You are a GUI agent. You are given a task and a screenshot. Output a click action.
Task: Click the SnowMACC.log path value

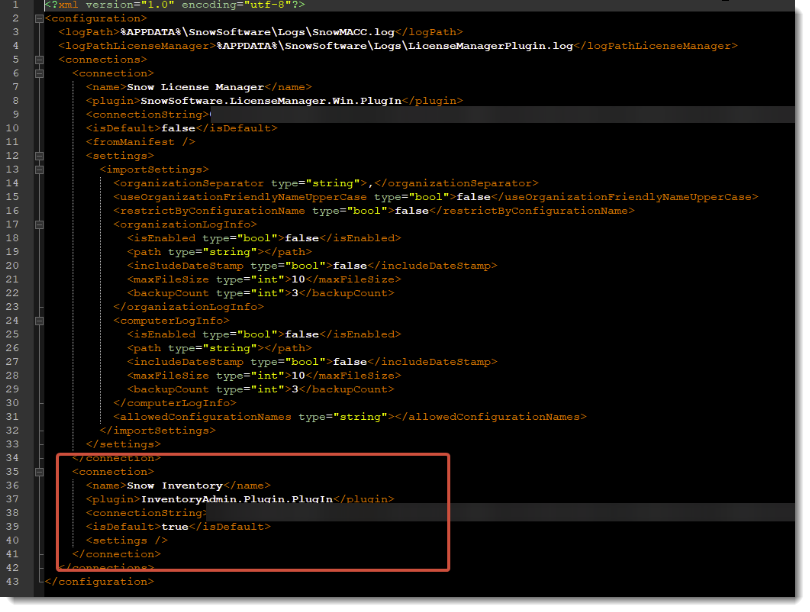coord(257,32)
